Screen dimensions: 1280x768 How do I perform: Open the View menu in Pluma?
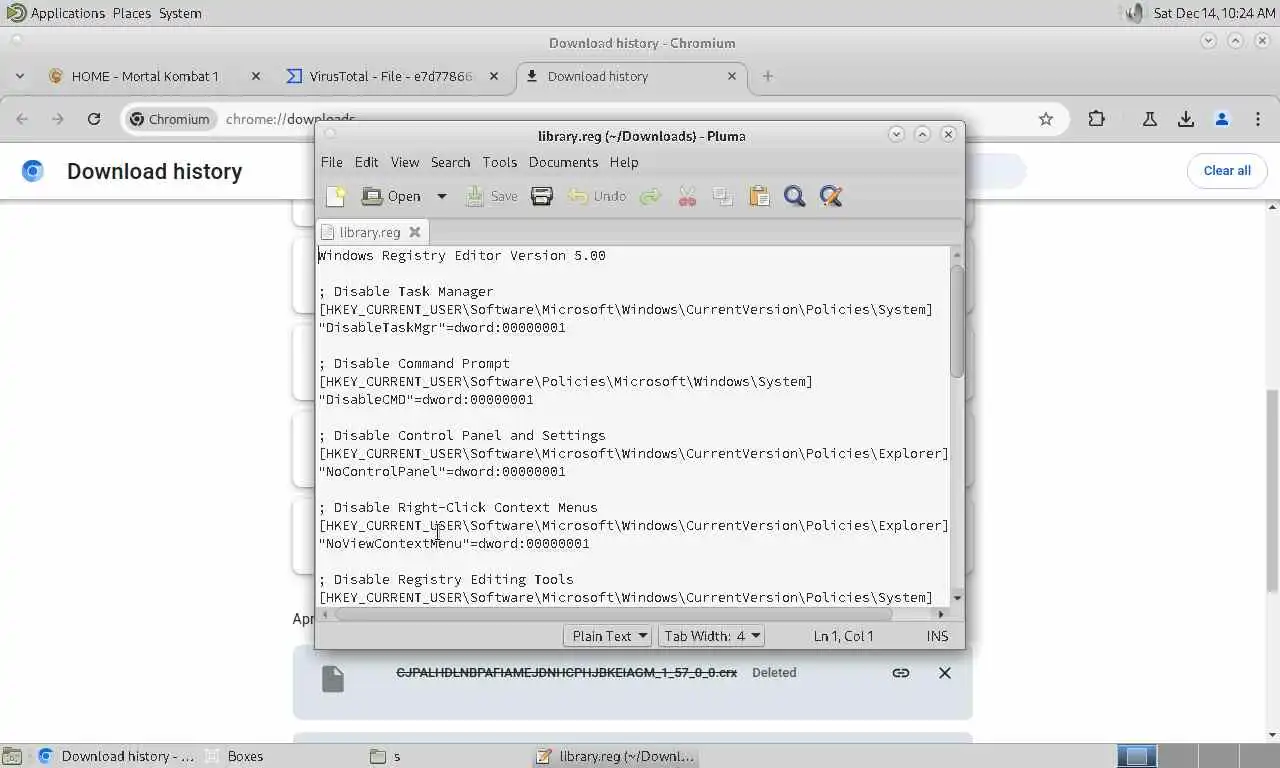(x=405, y=162)
